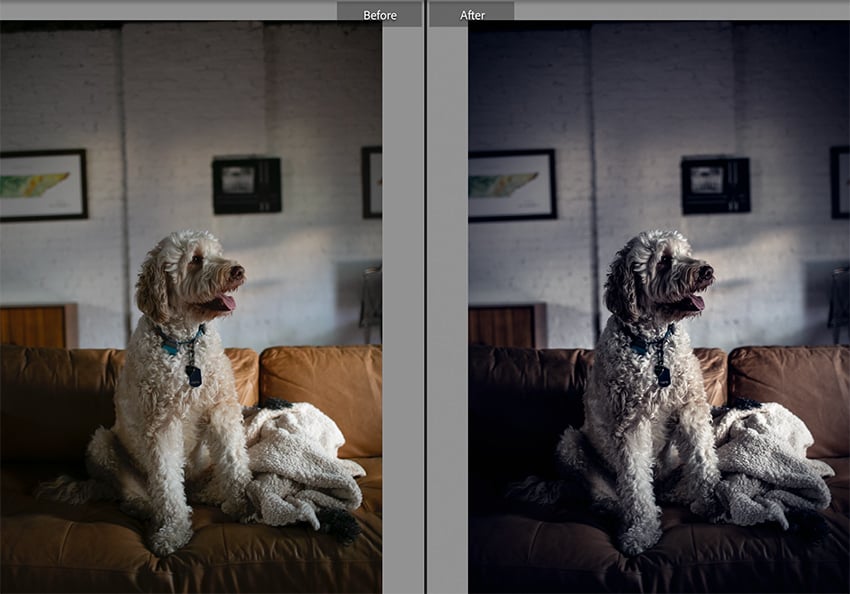The height and width of the screenshot is (594, 850).
Task: Select the vertical divider between Before and After
Action: pyautogui.click(x=426, y=297)
